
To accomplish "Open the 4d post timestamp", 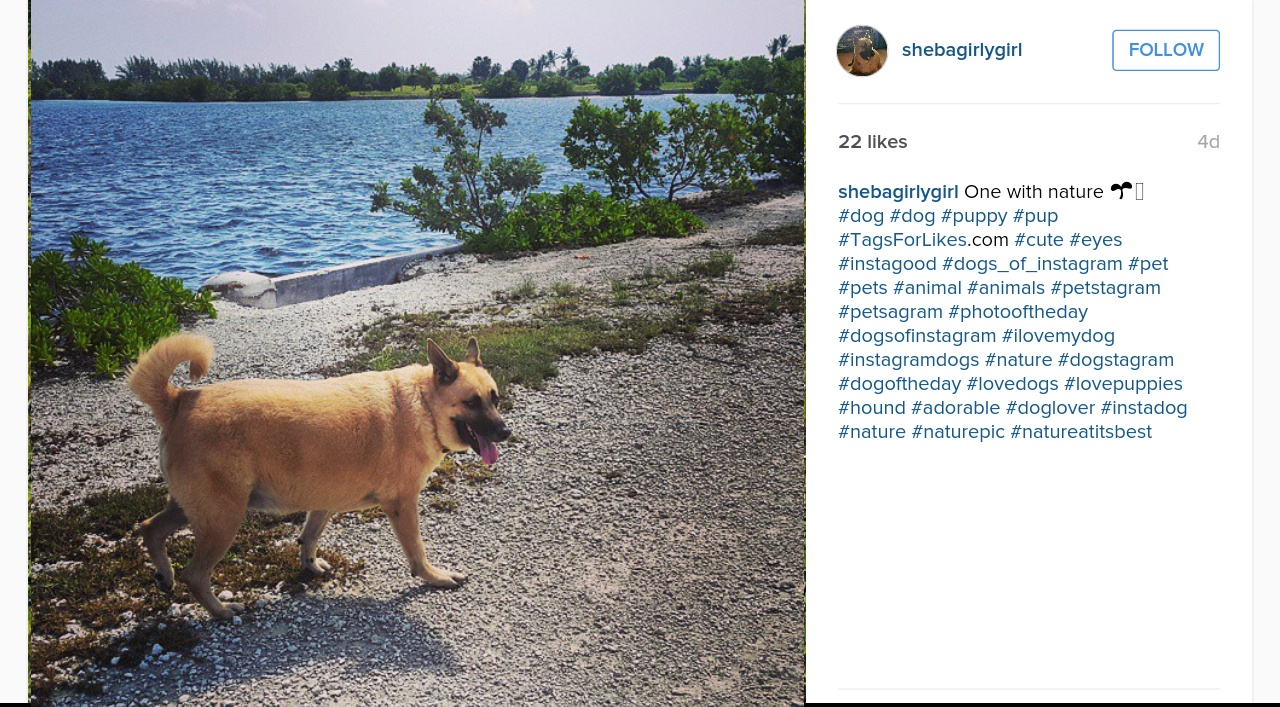I will coord(1208,142).
